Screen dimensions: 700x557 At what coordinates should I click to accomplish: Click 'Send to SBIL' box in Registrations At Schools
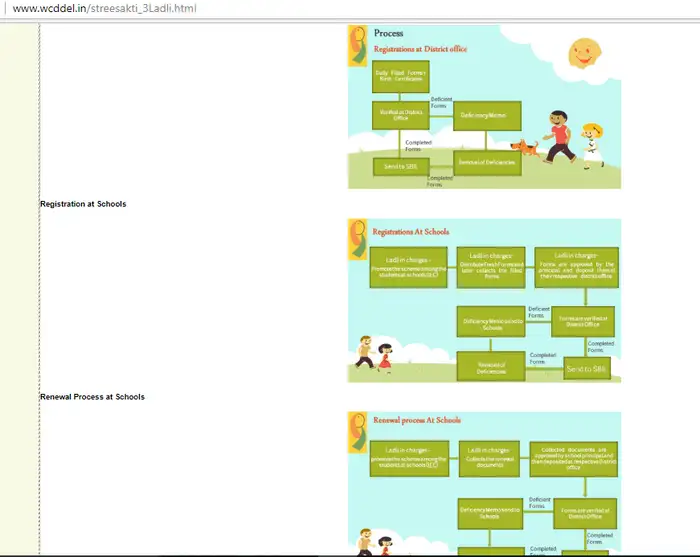click(585, 369)
